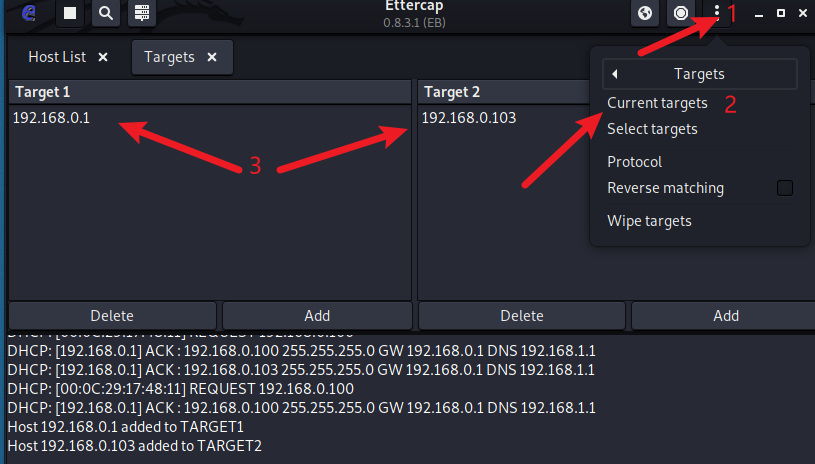Screen dimensions: 815x464
Task: Click log line 'Host 192.168.0.1 added to TARGET1'
Action: click(x=126, y=427)
